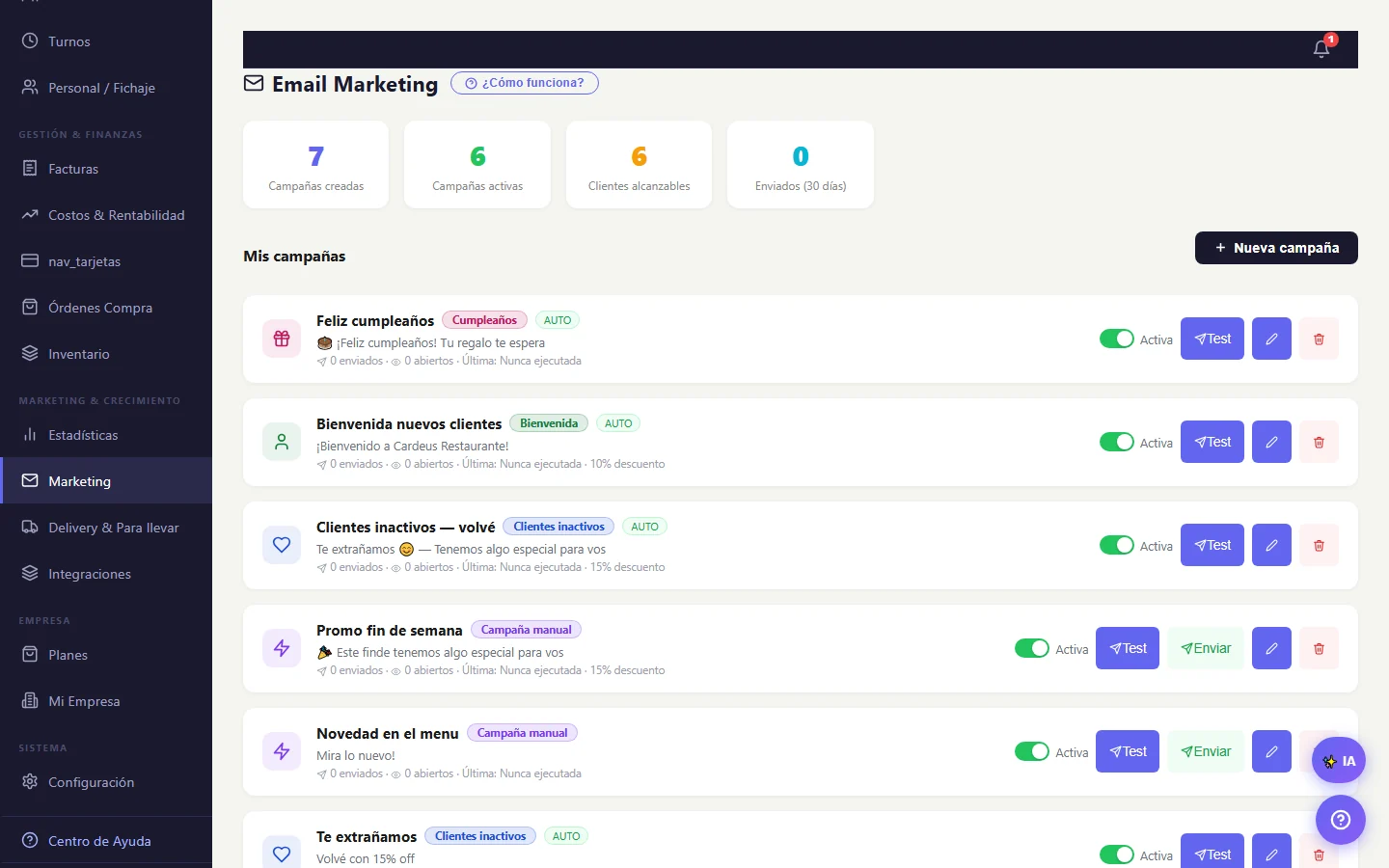Open the round help question-mark button
The width and height of the screenshot is (1389, 868).
pos(1341,820)
